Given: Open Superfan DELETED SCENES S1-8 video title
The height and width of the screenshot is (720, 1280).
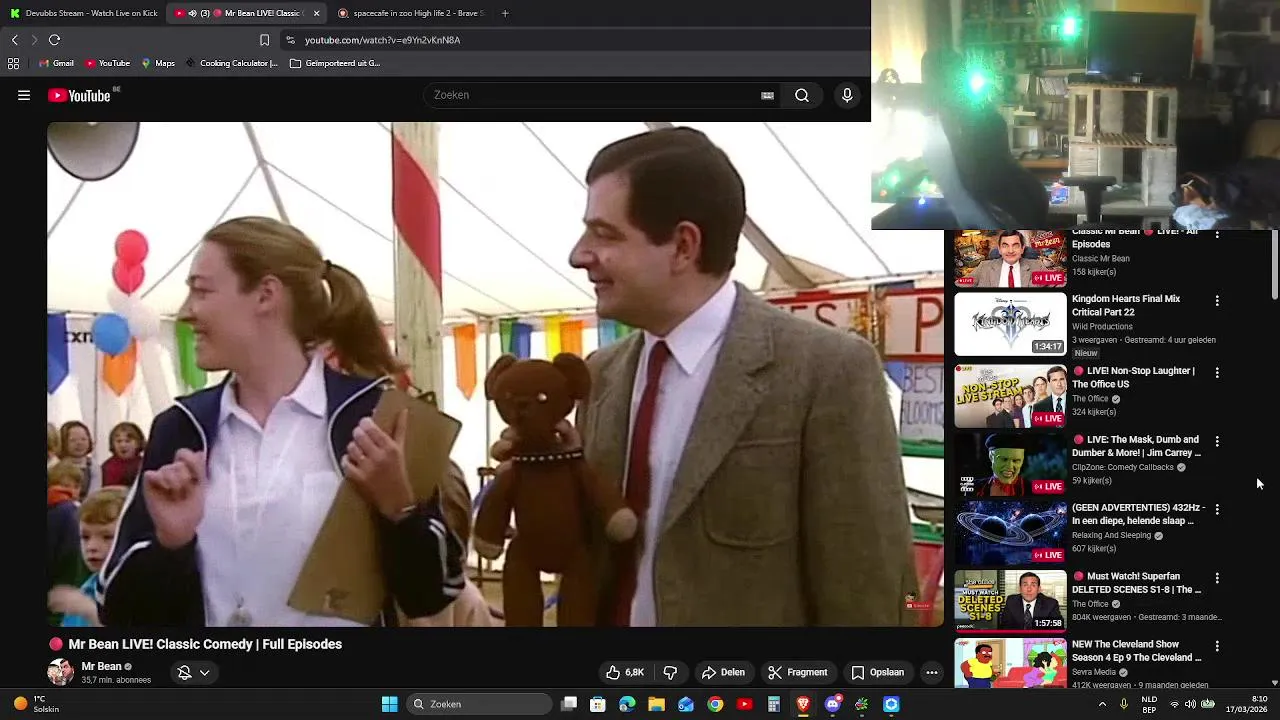Looking at the screenshot, I should point(1138,583).
